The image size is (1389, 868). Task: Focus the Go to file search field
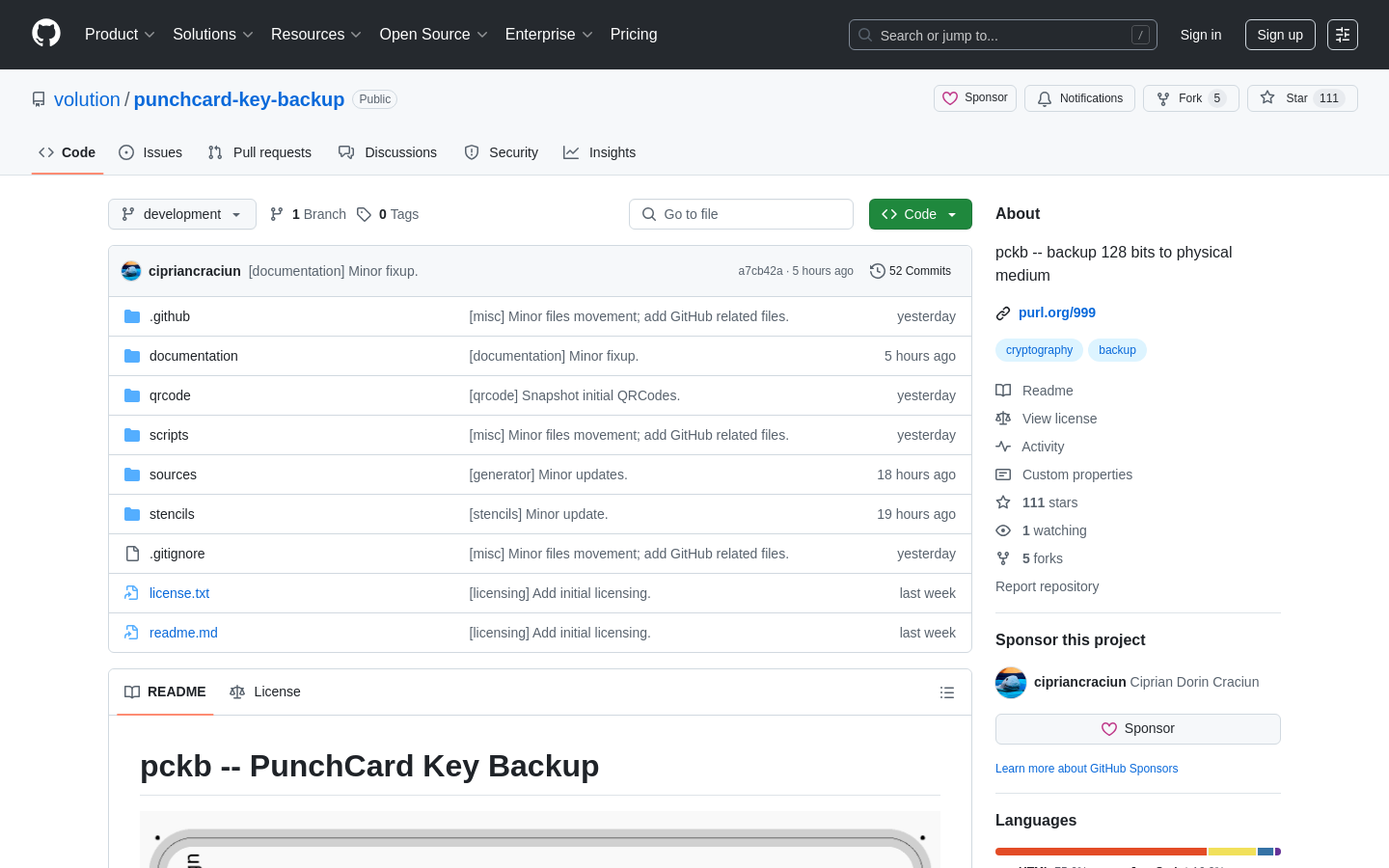click(741, 214)
